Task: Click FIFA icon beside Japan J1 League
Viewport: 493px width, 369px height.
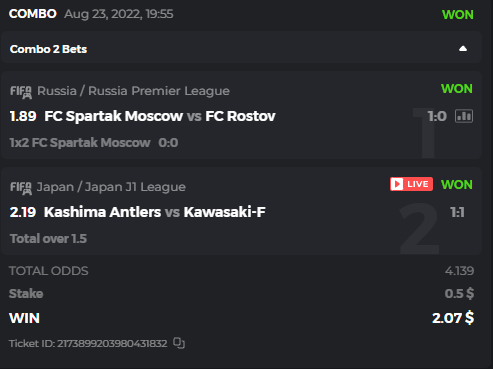Action: coord(21,188)
